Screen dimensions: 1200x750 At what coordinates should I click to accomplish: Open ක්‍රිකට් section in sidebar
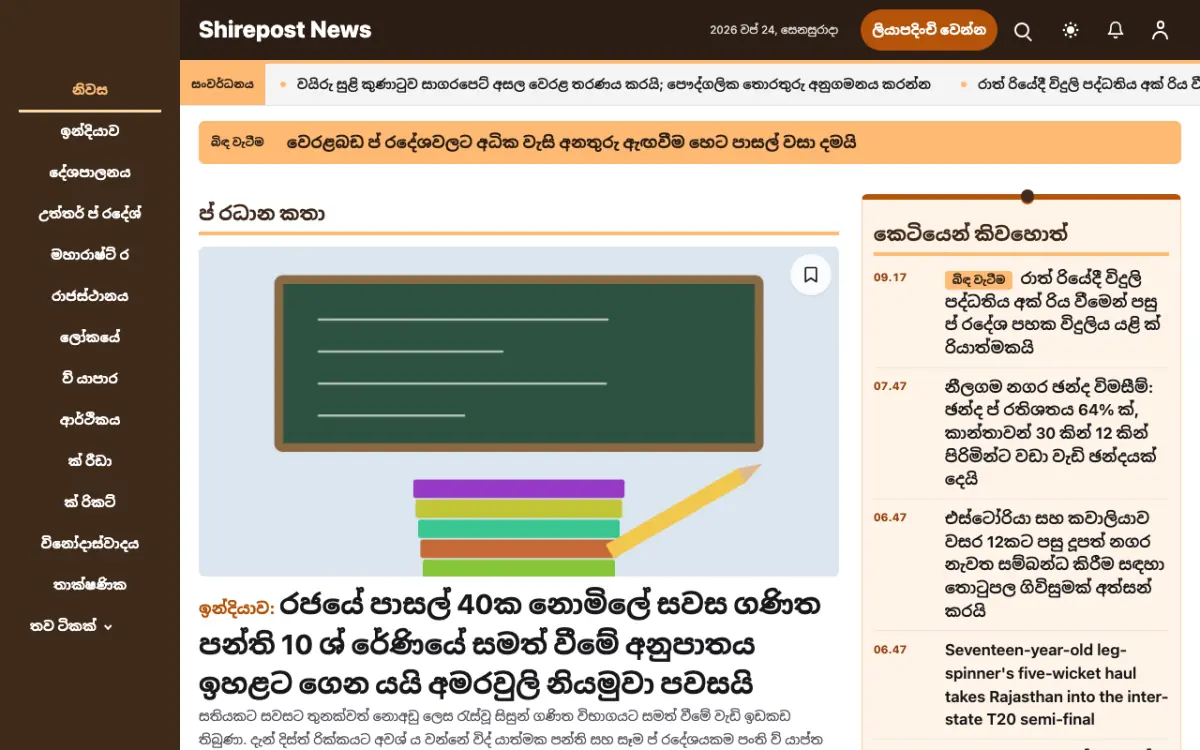point(90,502)
